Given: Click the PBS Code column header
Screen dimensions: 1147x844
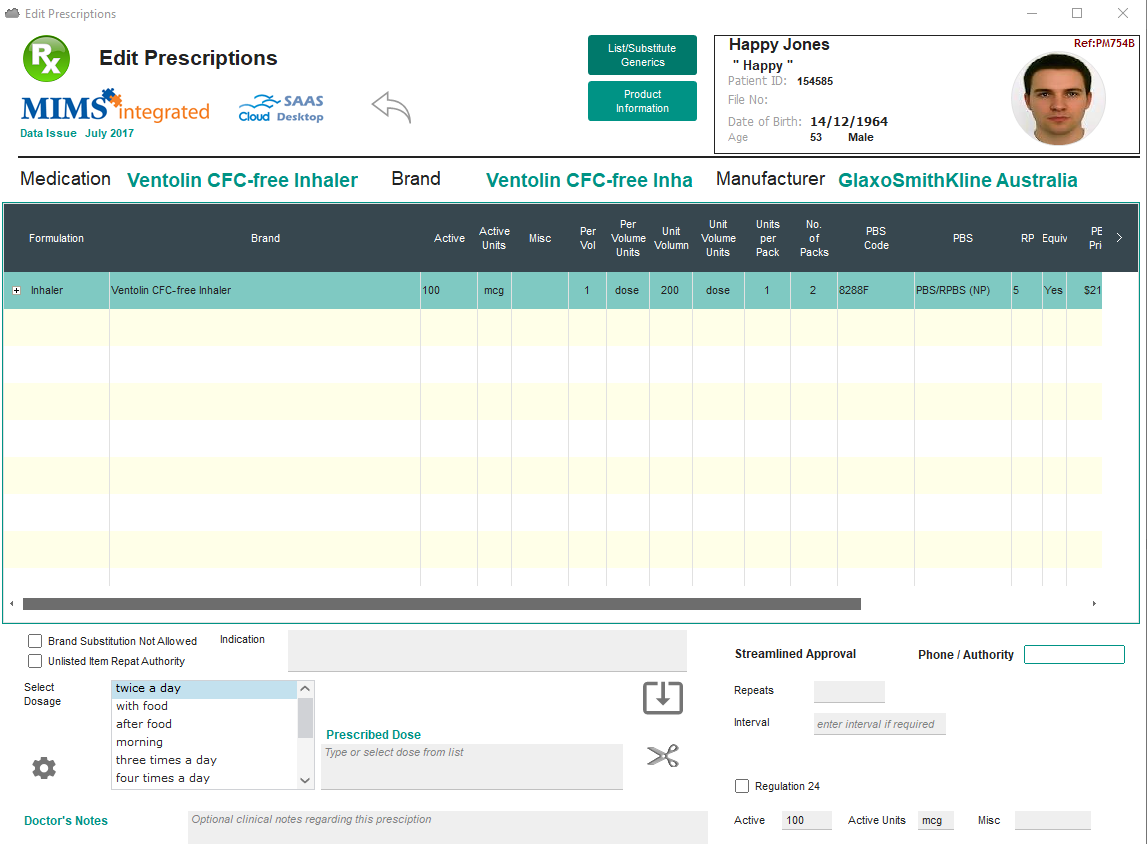Looking at the screenshot, I should (x=876, y=238).
